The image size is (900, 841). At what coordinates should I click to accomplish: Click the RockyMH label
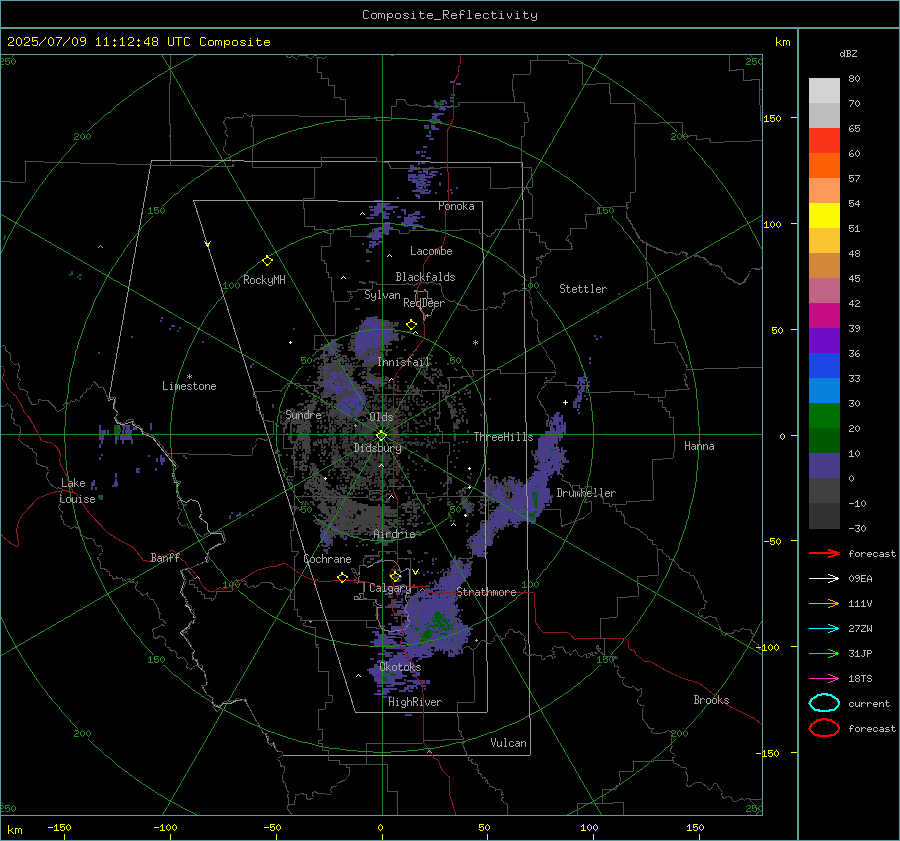click(x=264, y=280)
